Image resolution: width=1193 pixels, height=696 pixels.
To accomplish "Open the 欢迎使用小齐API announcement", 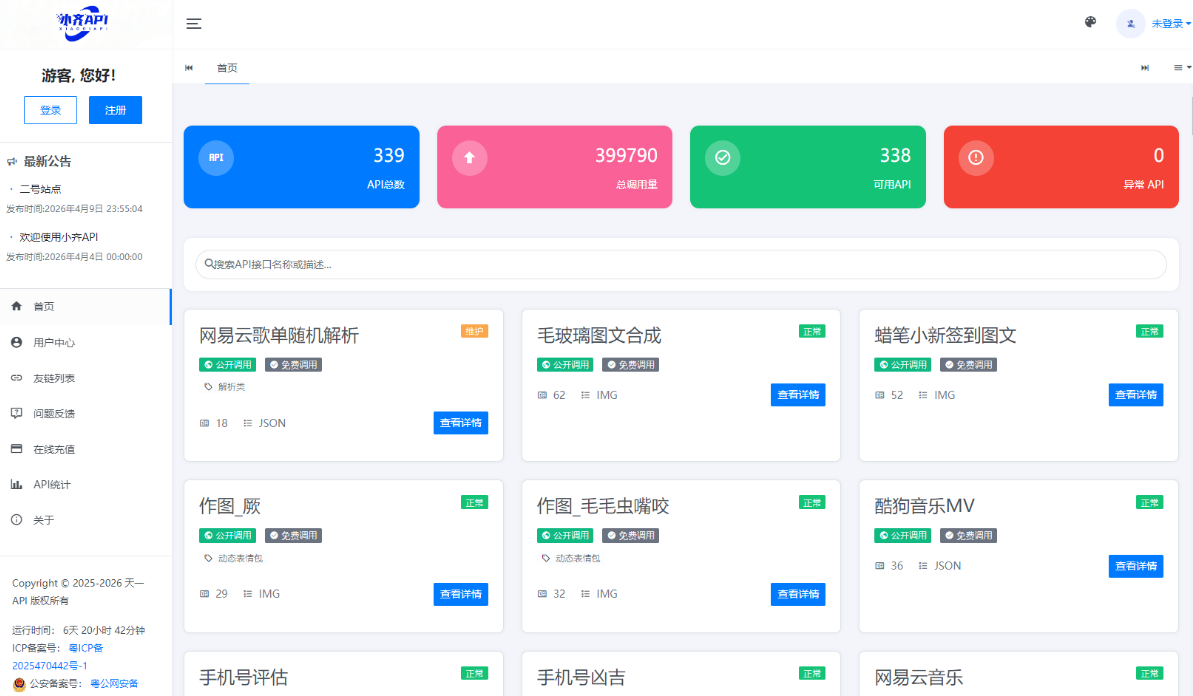I will pos(59,237).
